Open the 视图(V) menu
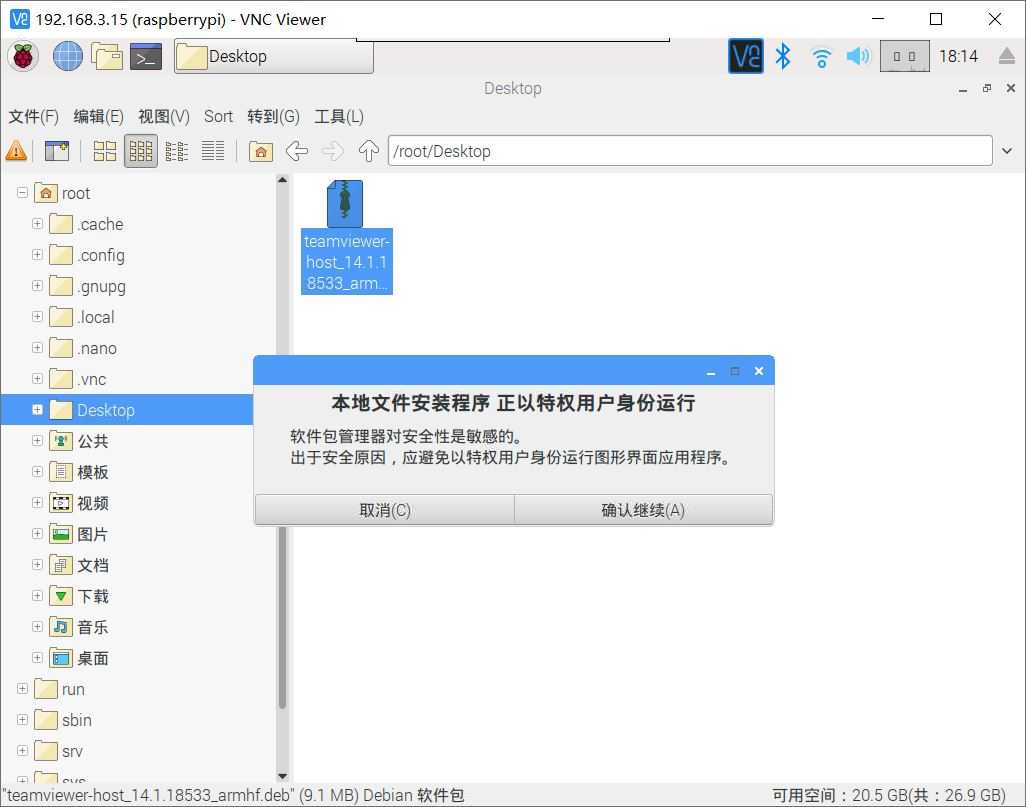 tap(164, 117)
